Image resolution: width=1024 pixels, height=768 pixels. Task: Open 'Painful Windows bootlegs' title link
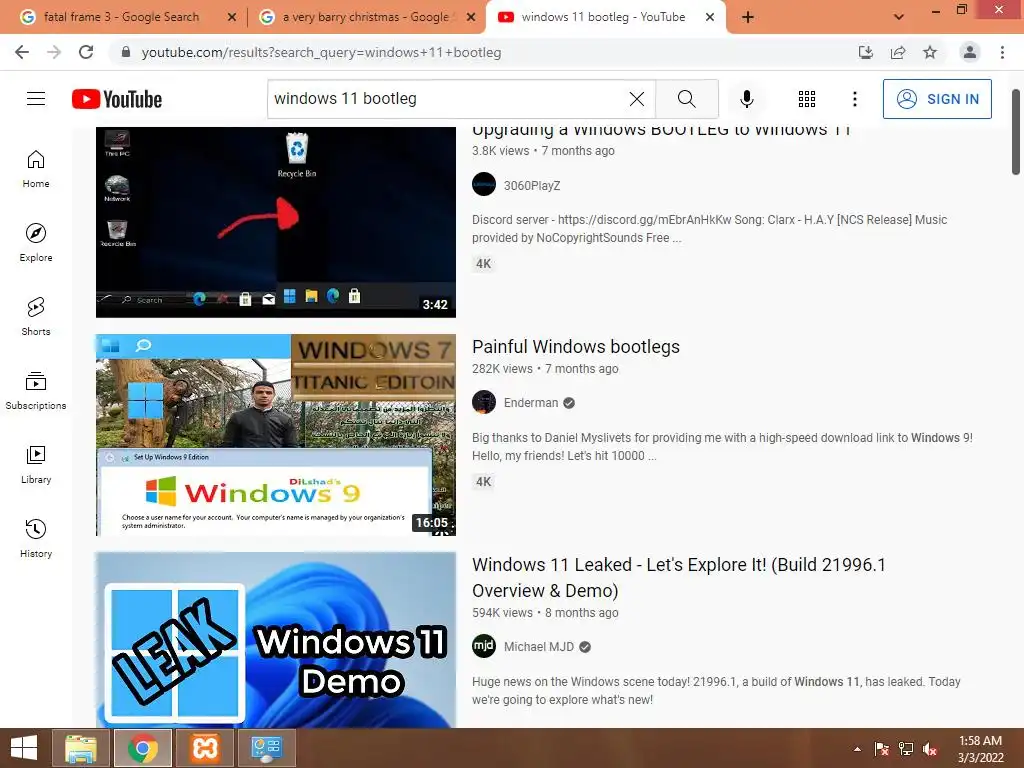(x=575, y=347)
